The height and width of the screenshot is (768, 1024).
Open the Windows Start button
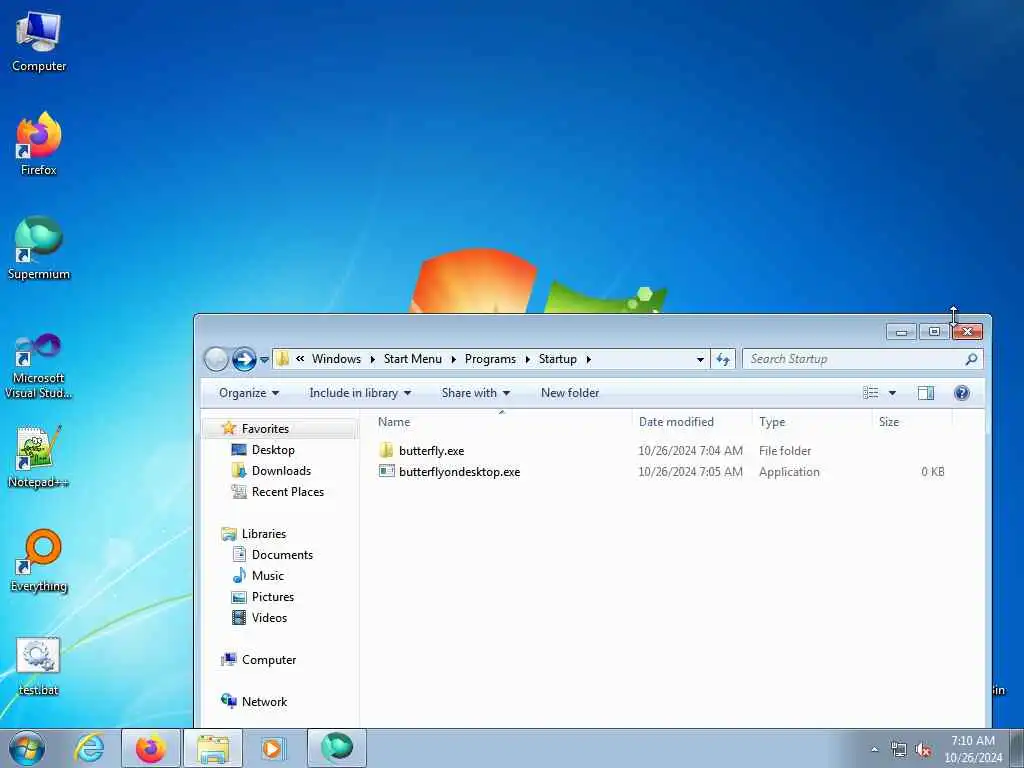[x=27, y=748]
